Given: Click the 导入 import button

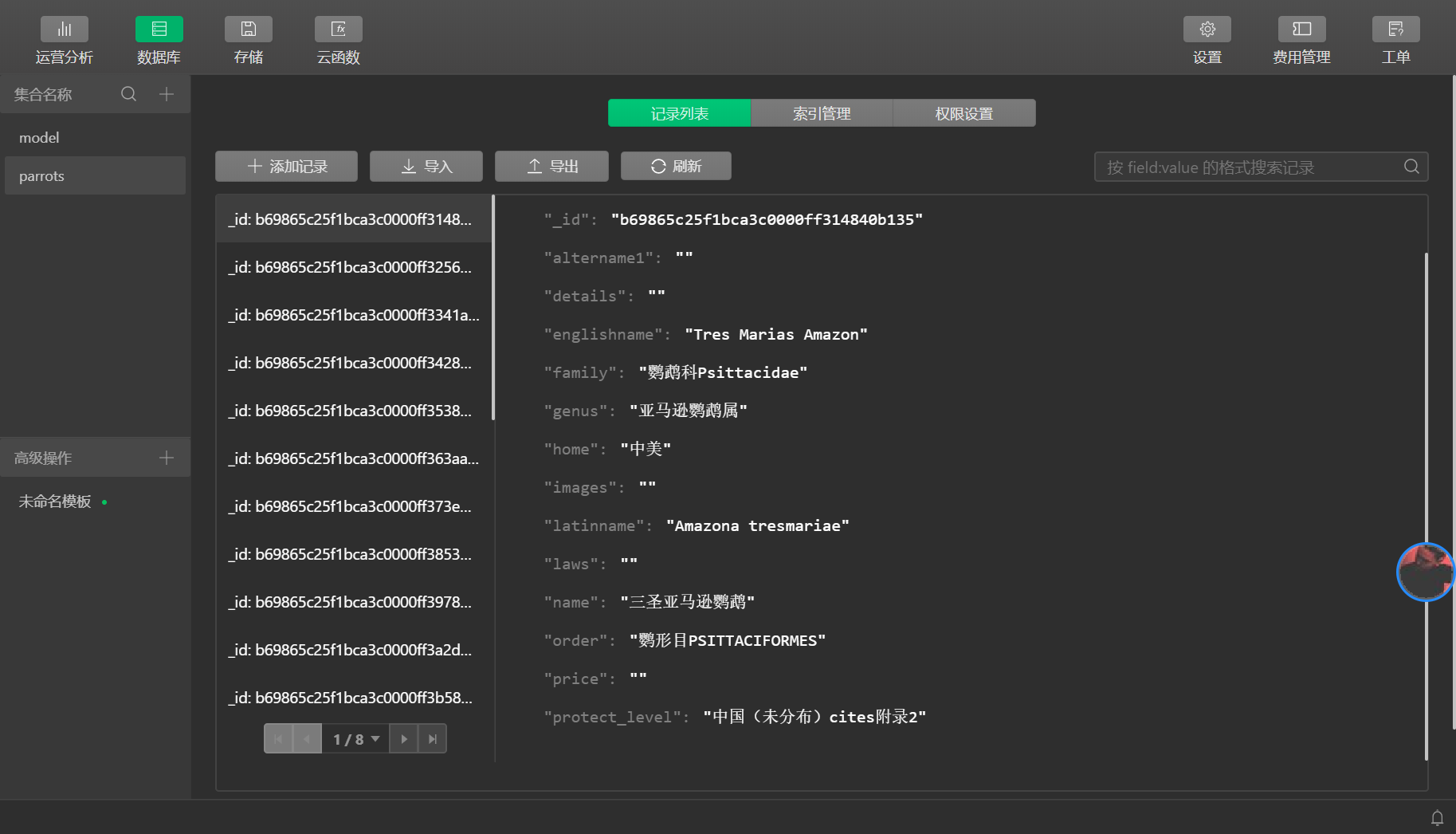Looking at the screenshot, I should click(426, 166).
